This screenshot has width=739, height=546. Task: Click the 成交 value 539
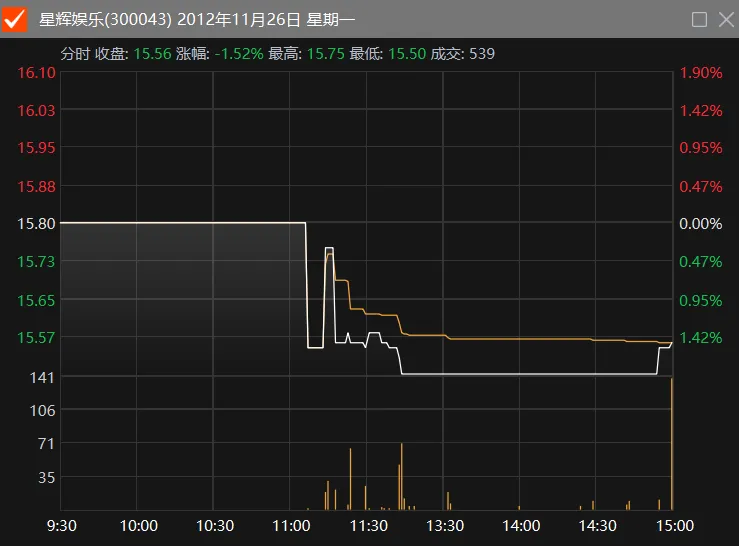pyautogui.click(x=481, y=53)
